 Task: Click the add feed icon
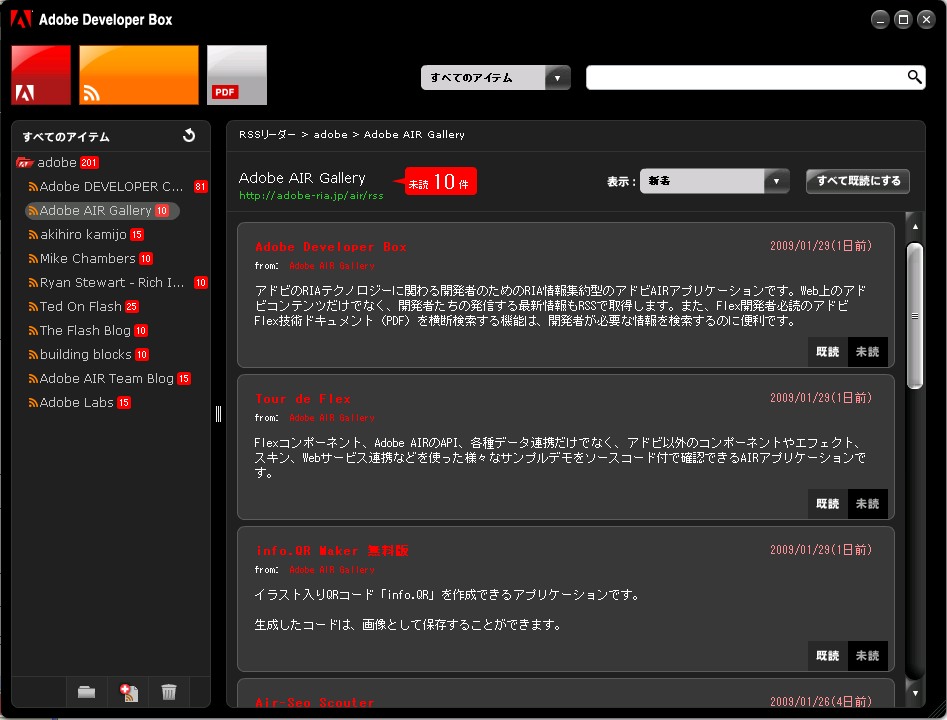pyautogui.click(x=129, y=692)
